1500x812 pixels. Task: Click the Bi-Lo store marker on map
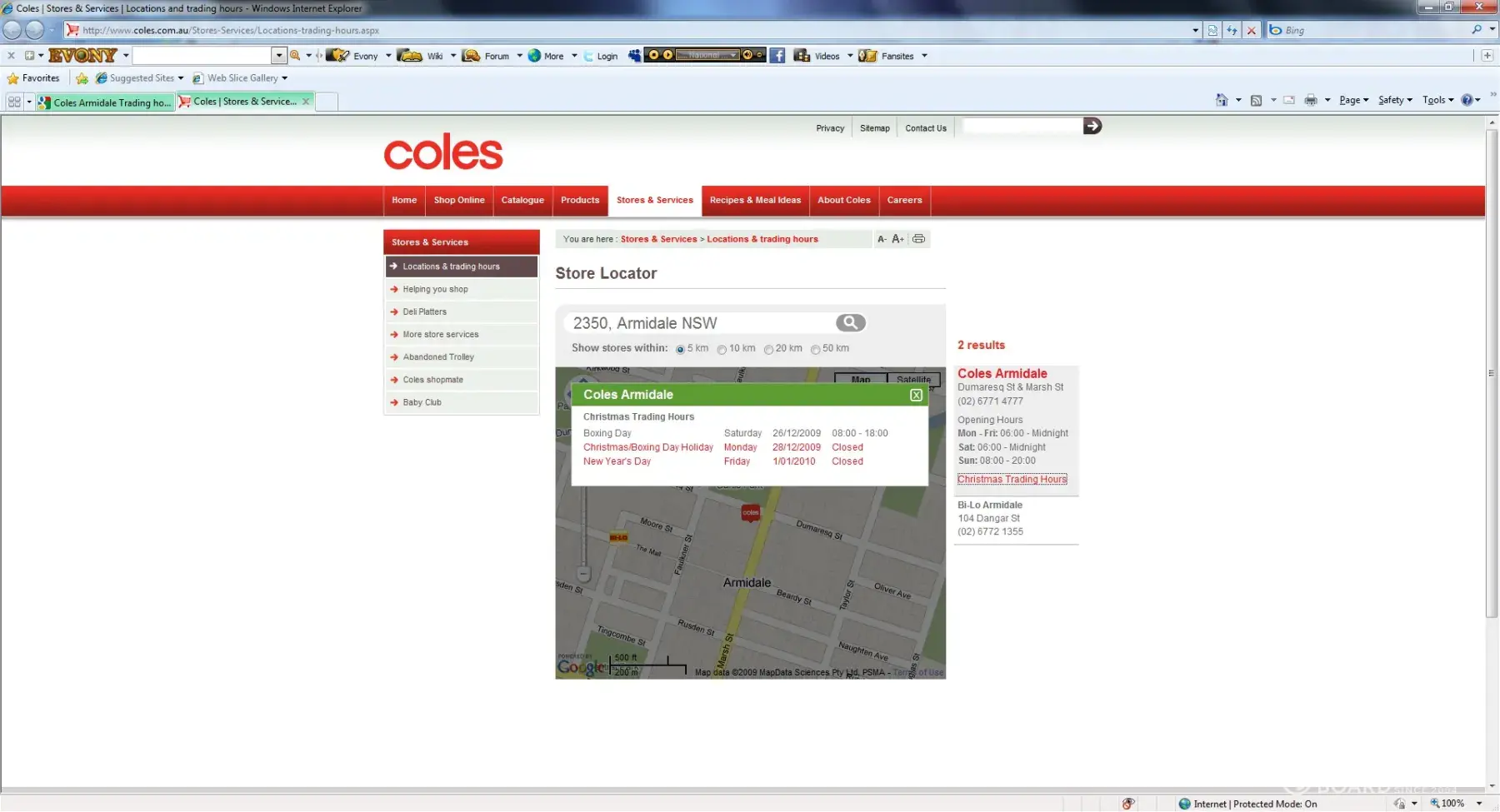click(618, 538)
